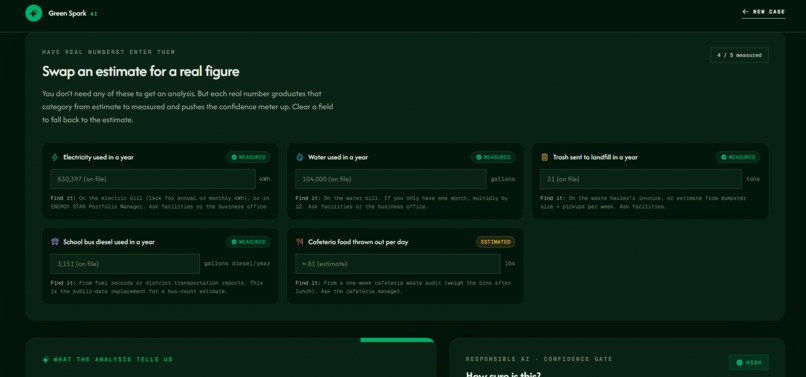Click the Estimated badge on Cafeteria card
The width and height of the screenshot is (806, 377).
coord(496,242)
